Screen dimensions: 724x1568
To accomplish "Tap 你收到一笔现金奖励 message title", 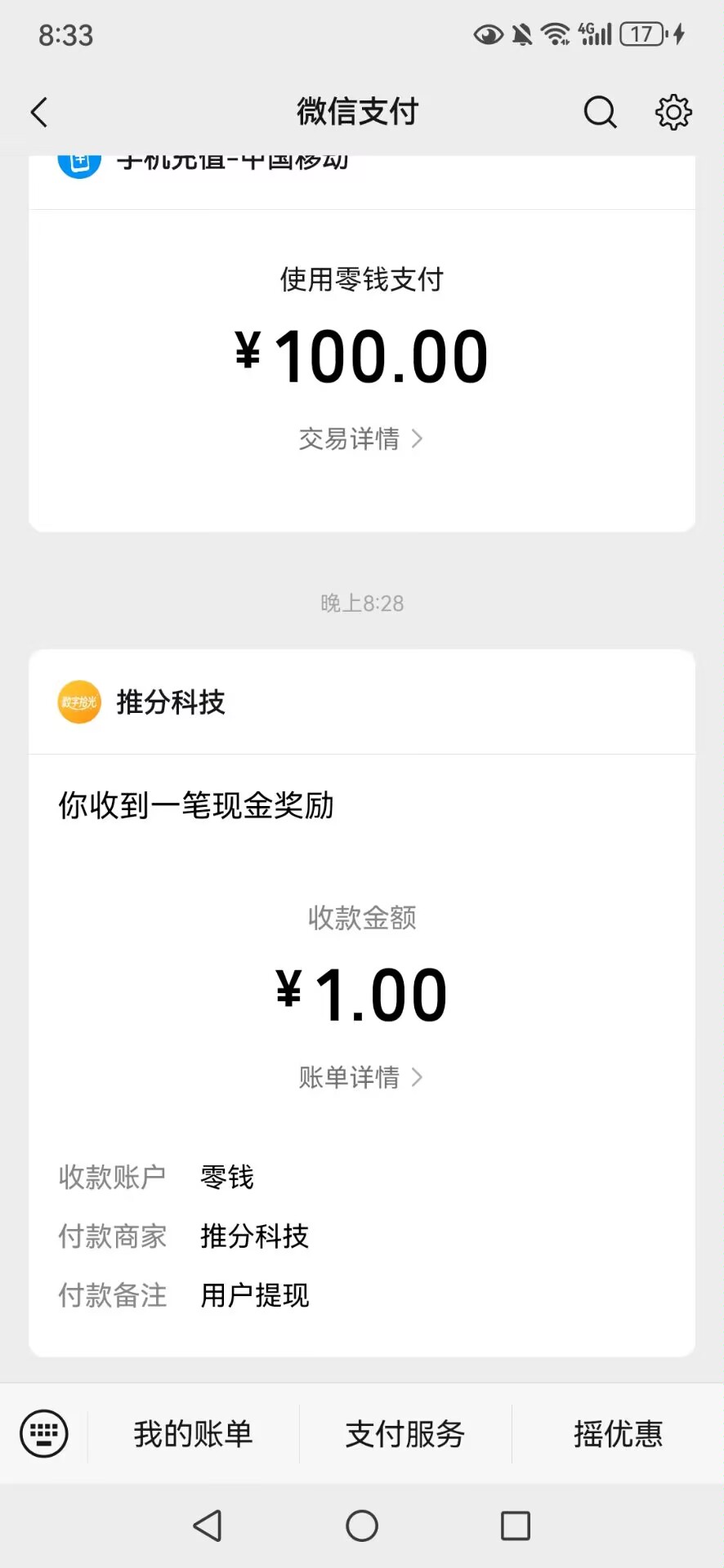I will 196,806.
